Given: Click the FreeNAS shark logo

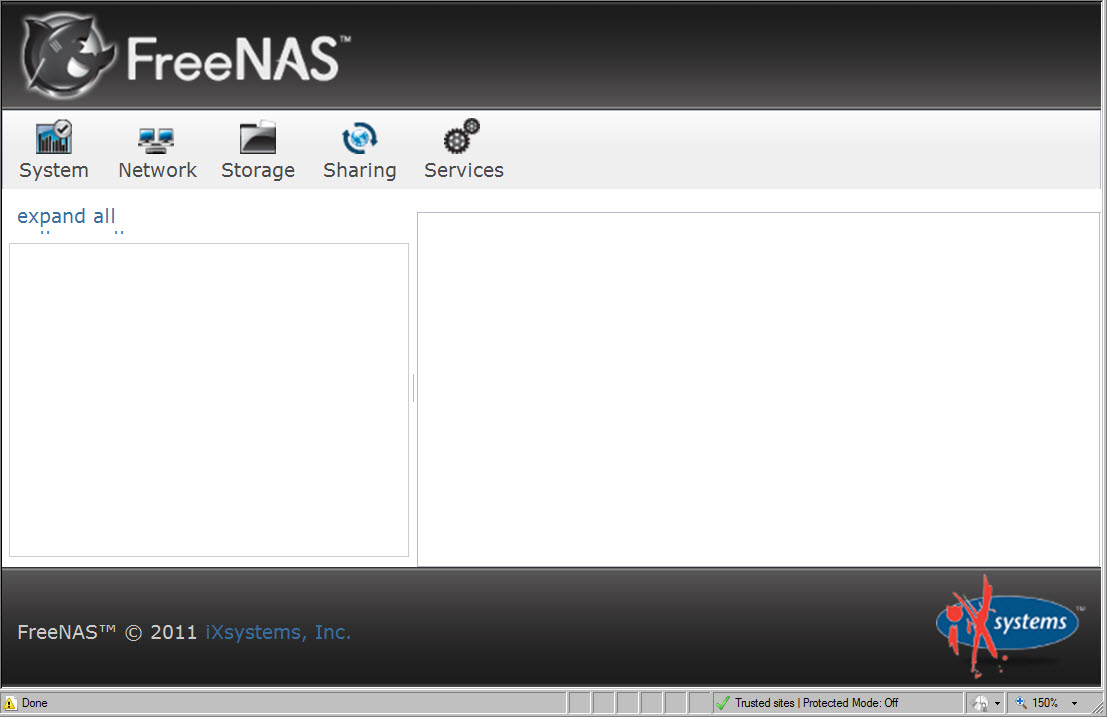Looking at the screenshot, I should pos(67,56).
